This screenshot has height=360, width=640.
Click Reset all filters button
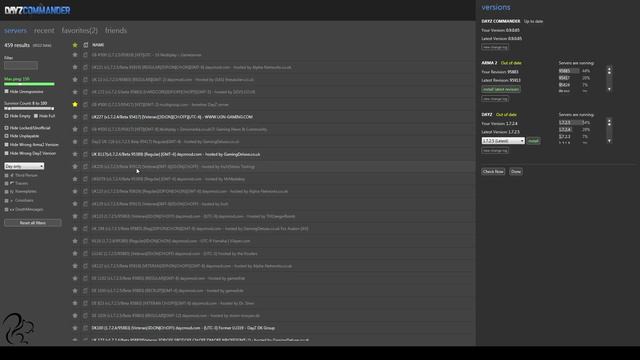33,223
